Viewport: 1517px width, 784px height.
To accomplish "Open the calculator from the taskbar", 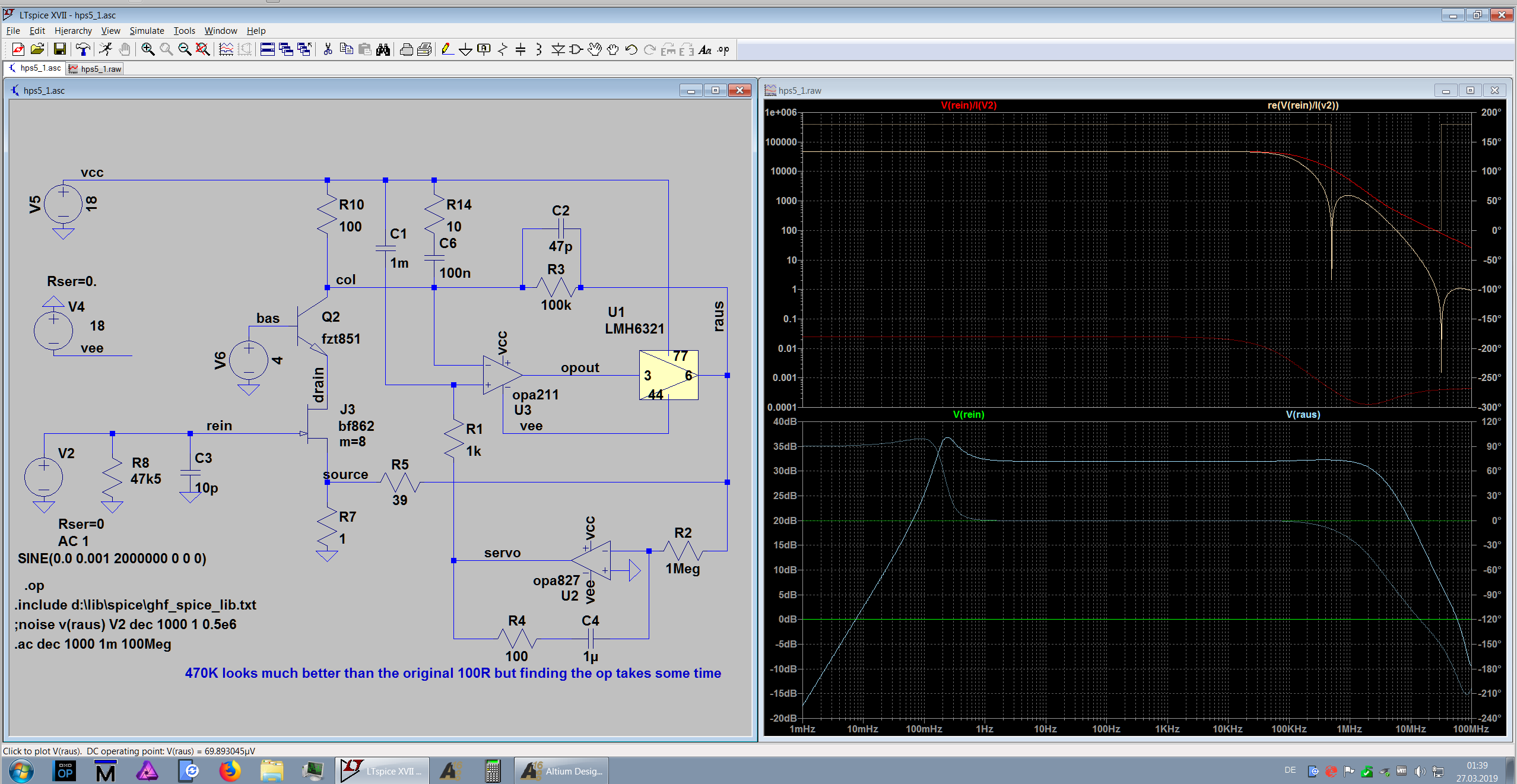I will [x=492, y=771].
